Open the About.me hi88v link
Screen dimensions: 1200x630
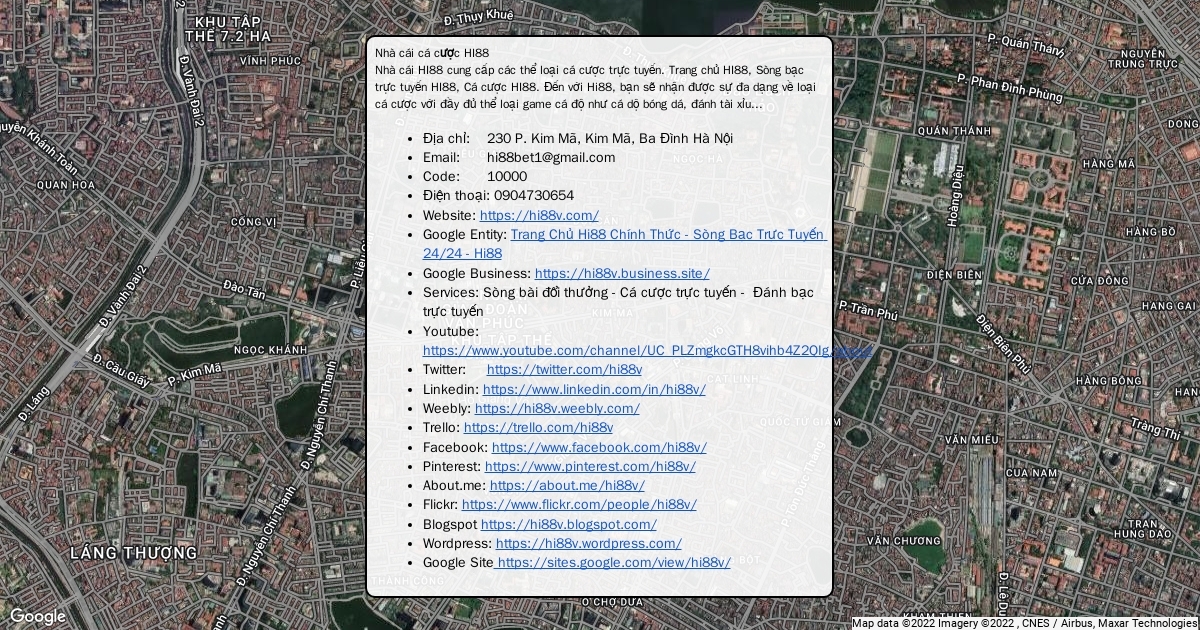coord(567,485)
